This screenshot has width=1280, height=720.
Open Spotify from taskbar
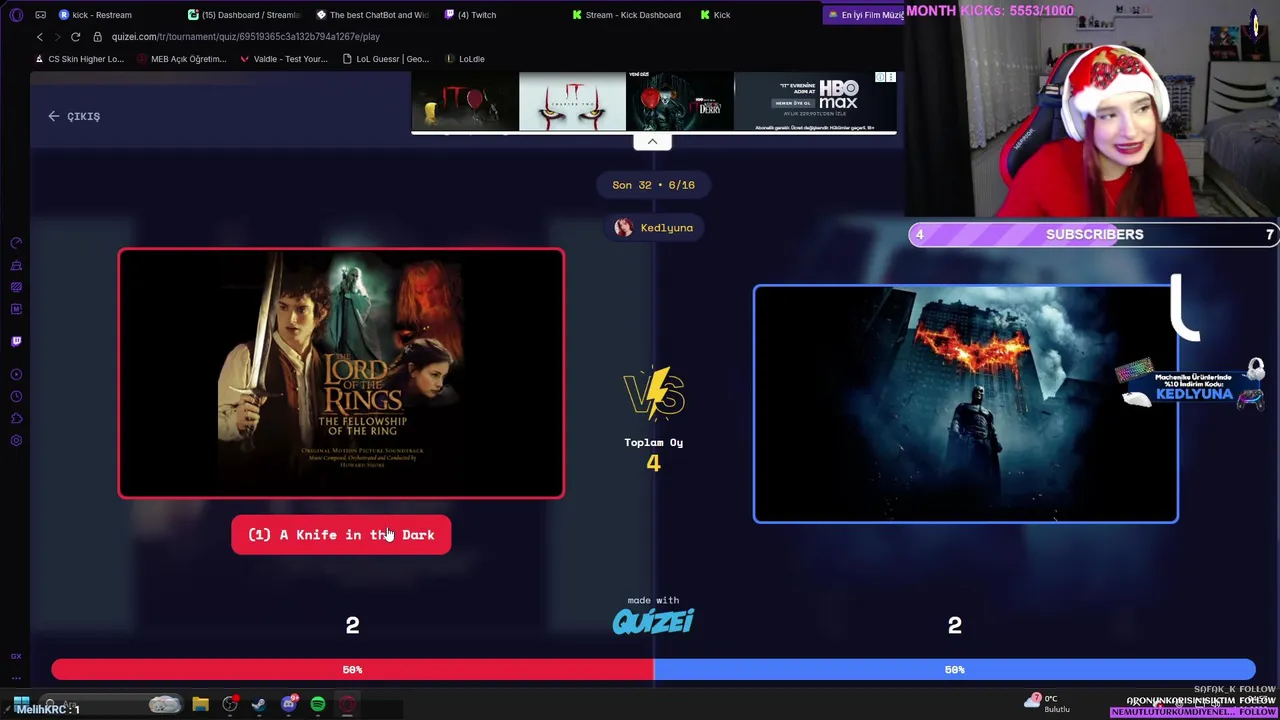coord(318,705)
